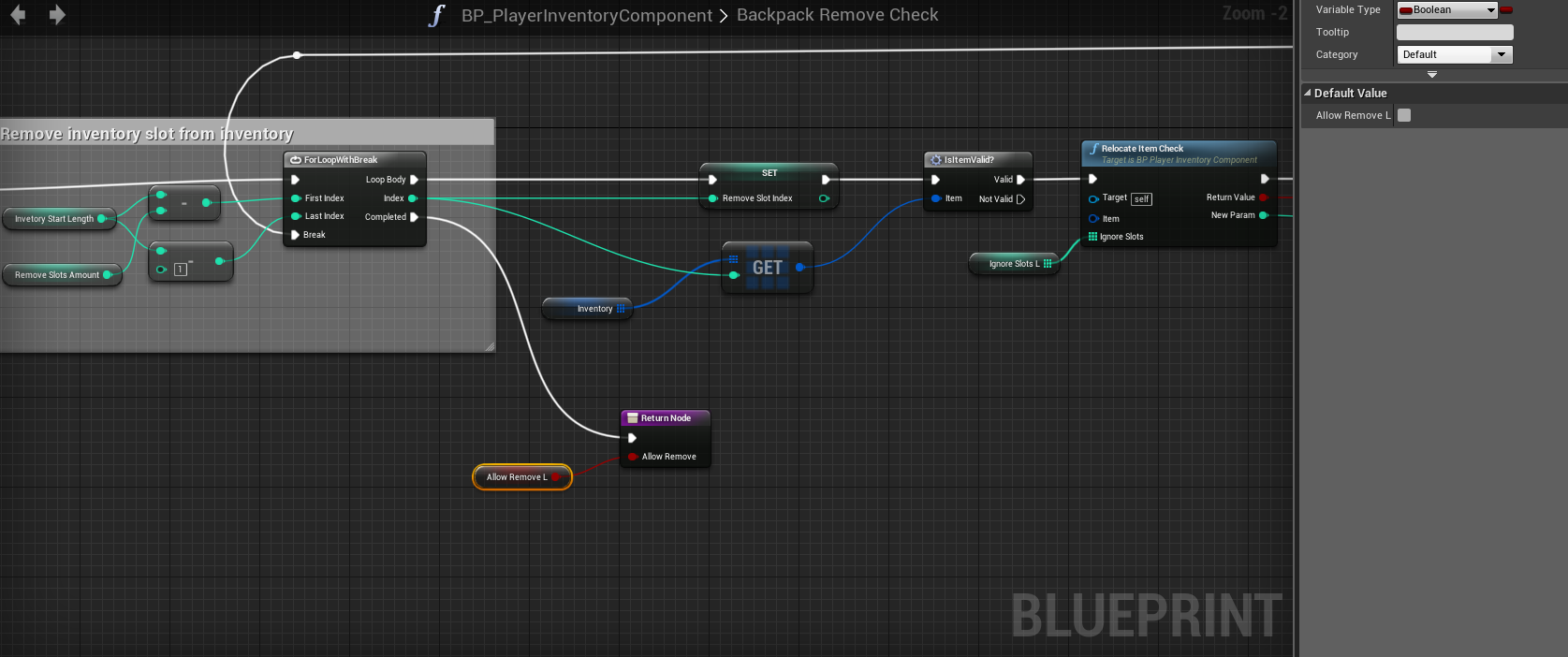
Task: Select the Inventory variable node
Action: tap(588, 309)
